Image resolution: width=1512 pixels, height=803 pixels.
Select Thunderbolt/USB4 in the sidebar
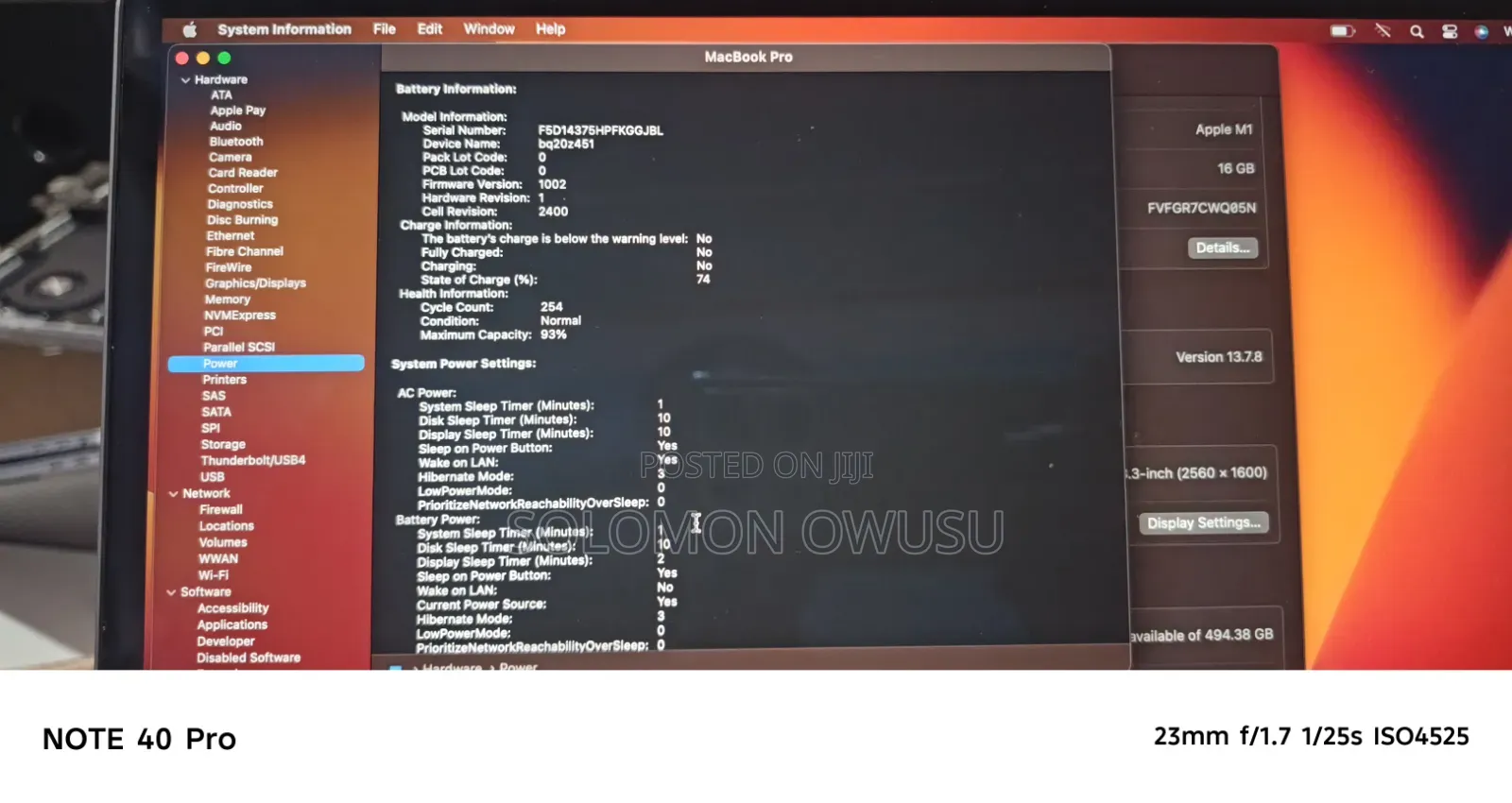252,460
